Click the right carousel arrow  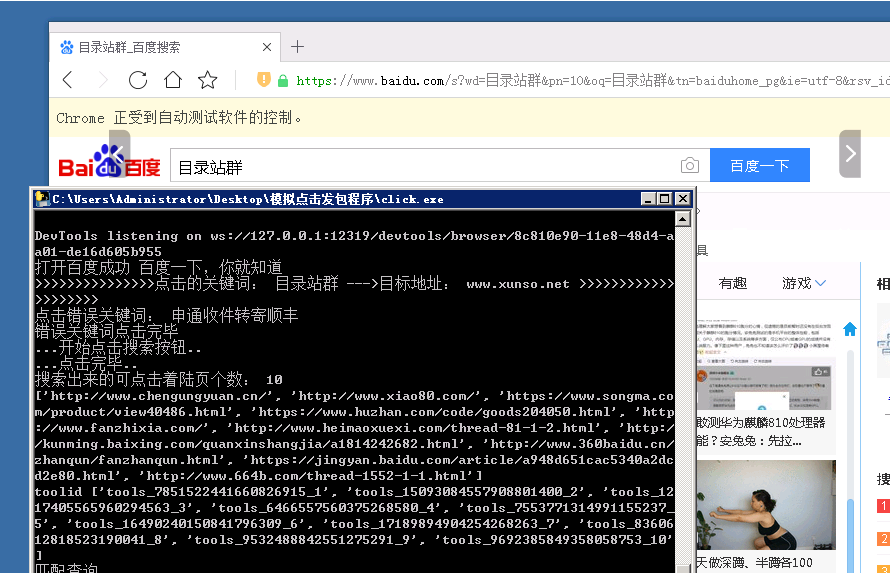tap(850, 153)
